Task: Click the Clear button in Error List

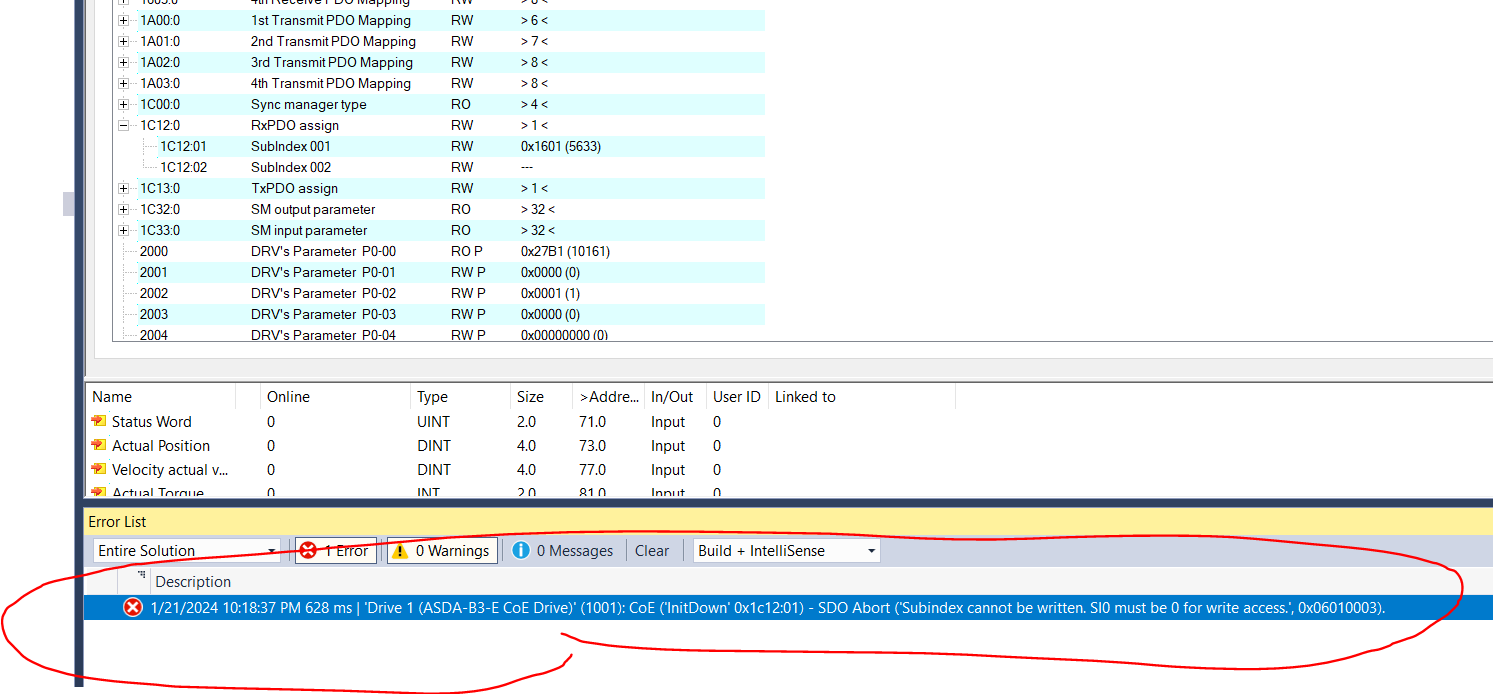Action: point(652,551)
